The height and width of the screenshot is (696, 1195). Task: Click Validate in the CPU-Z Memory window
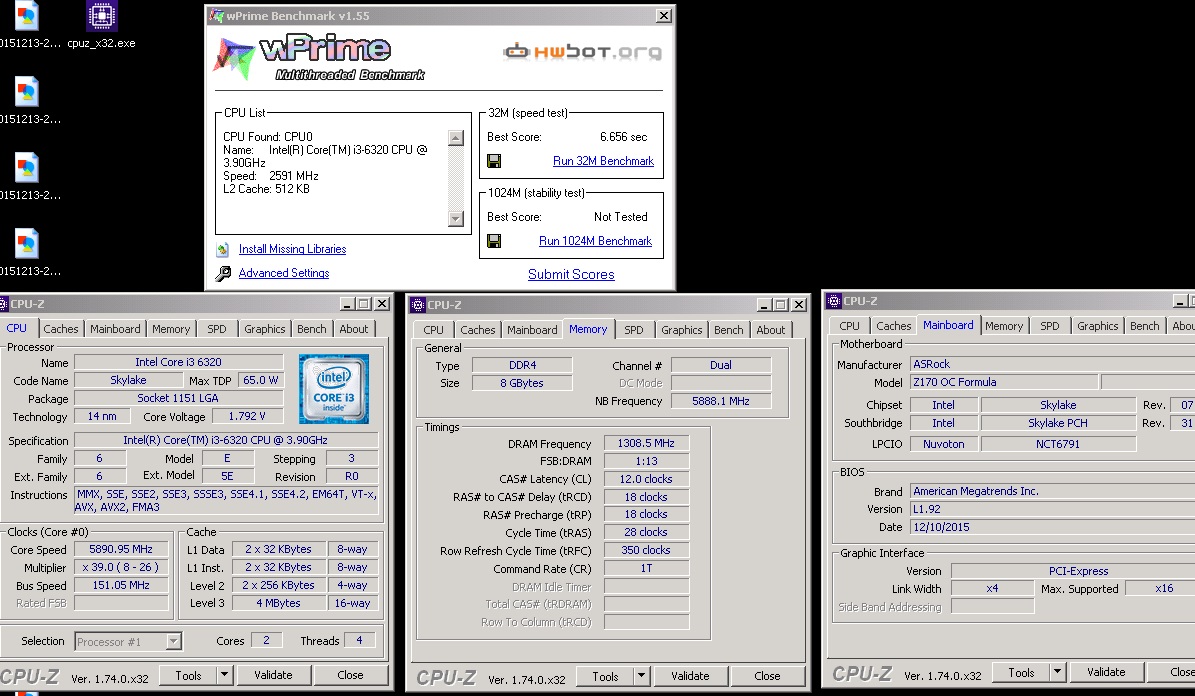pos(690,676)
